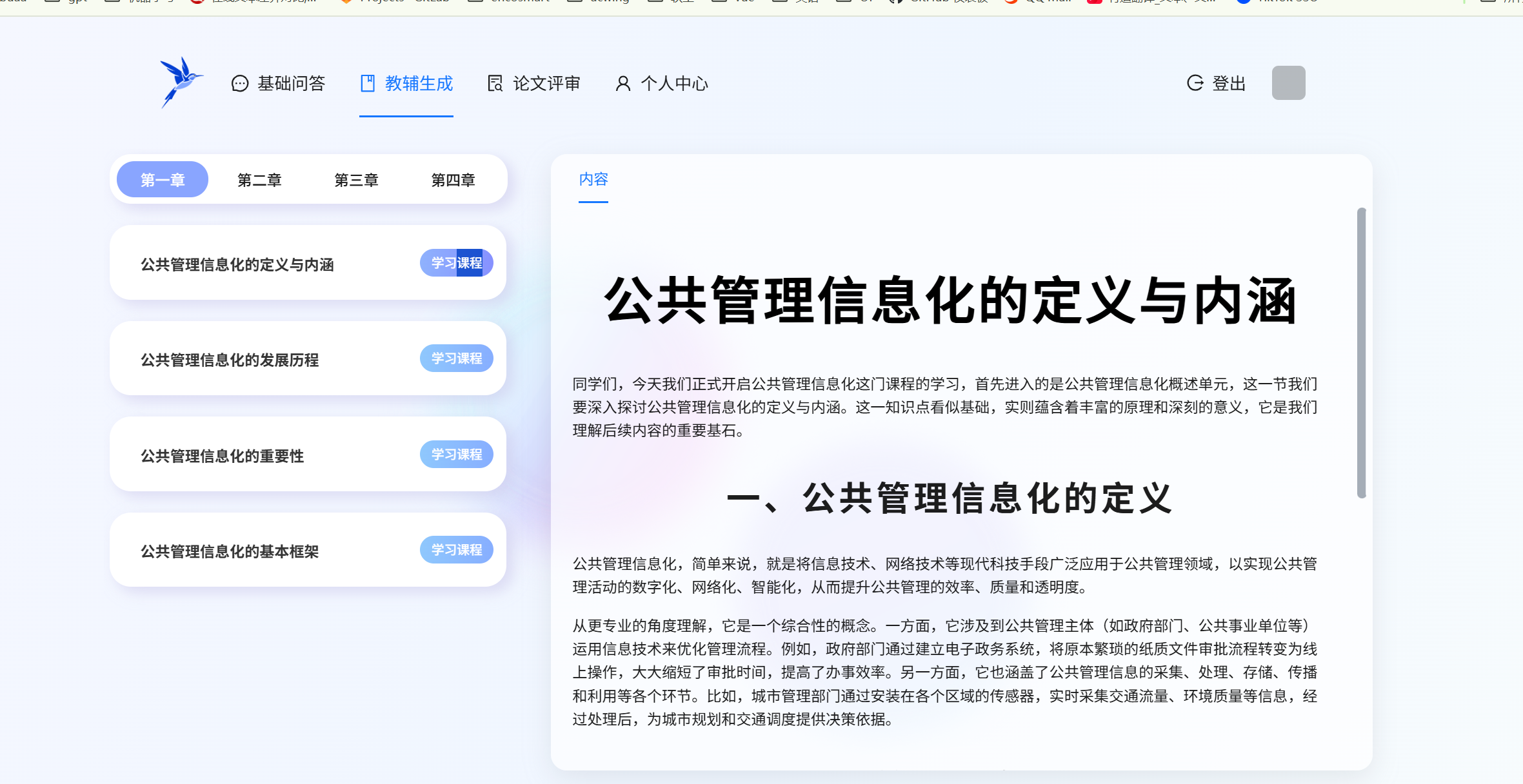Click 登出 to log out
Screen dimensions: 1523x784
1228,84
